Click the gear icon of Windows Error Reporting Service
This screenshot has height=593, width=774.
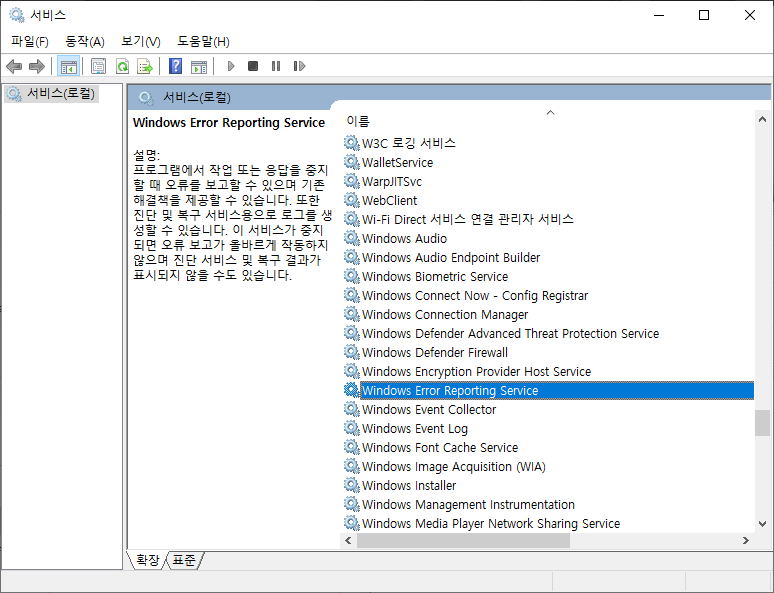point(351,391)
